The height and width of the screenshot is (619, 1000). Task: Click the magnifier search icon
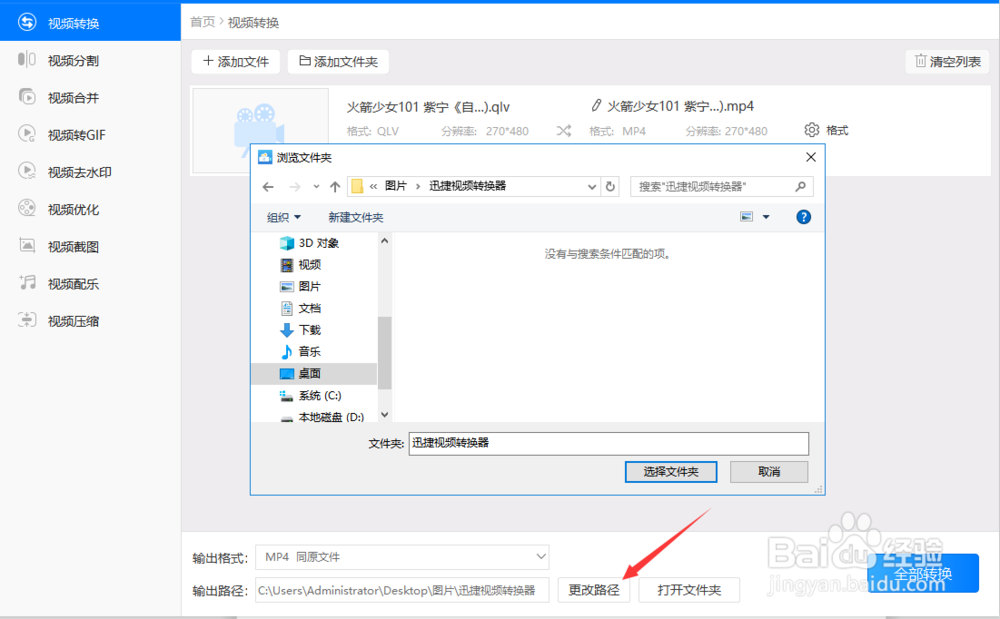pyautogui.click(x=800, y=186)
